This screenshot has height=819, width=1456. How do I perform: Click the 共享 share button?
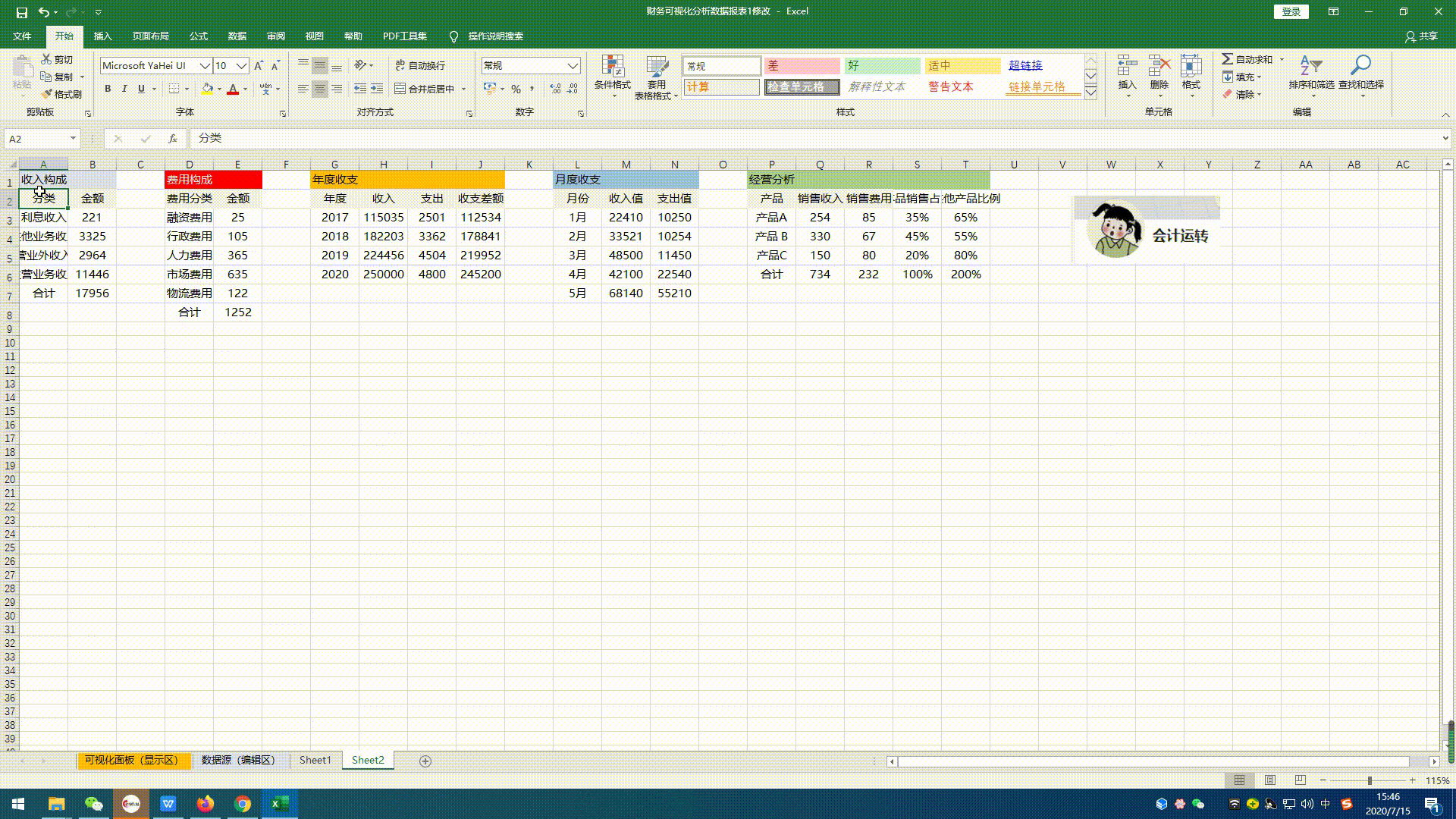(1422, 36)
